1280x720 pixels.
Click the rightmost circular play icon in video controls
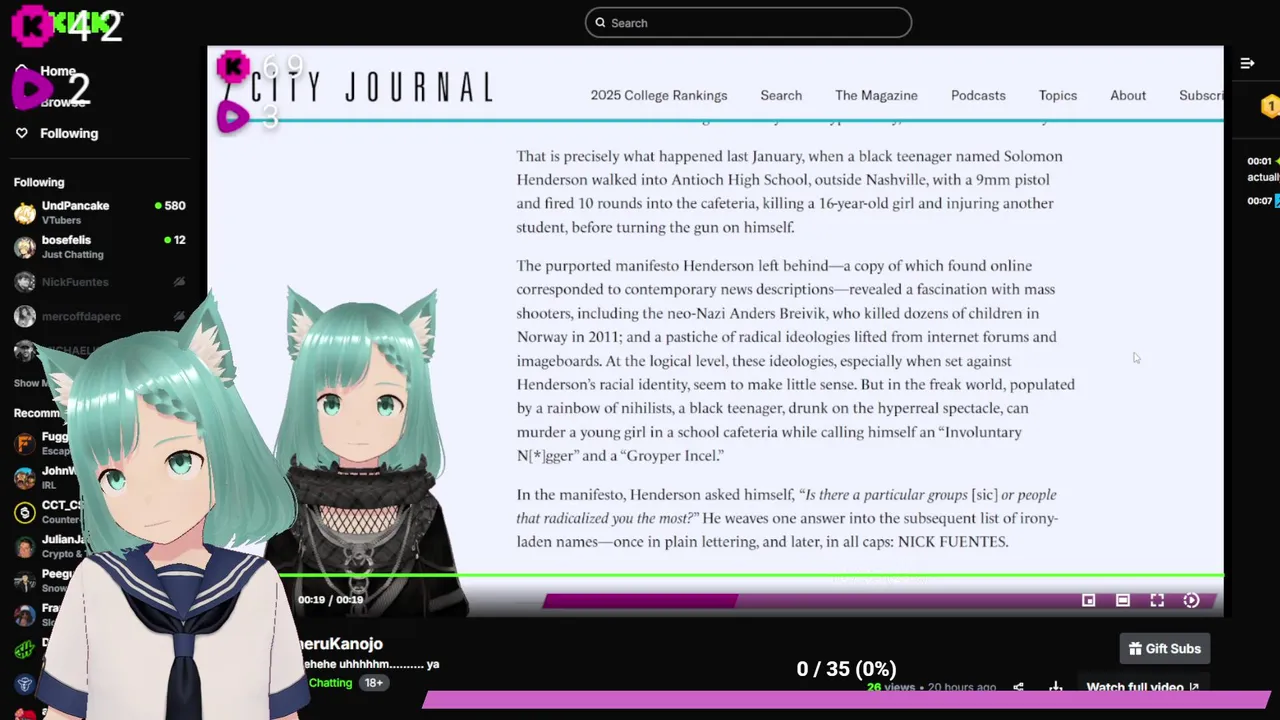tap(1191, 600)
